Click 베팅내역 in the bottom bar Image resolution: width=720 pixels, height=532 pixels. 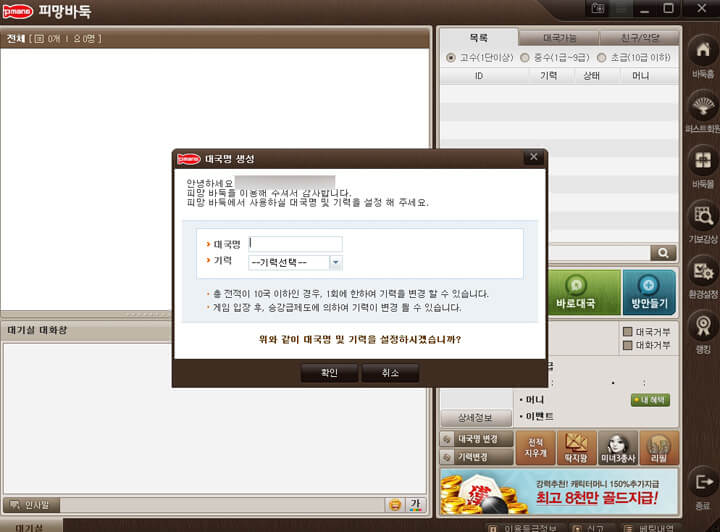649,528
